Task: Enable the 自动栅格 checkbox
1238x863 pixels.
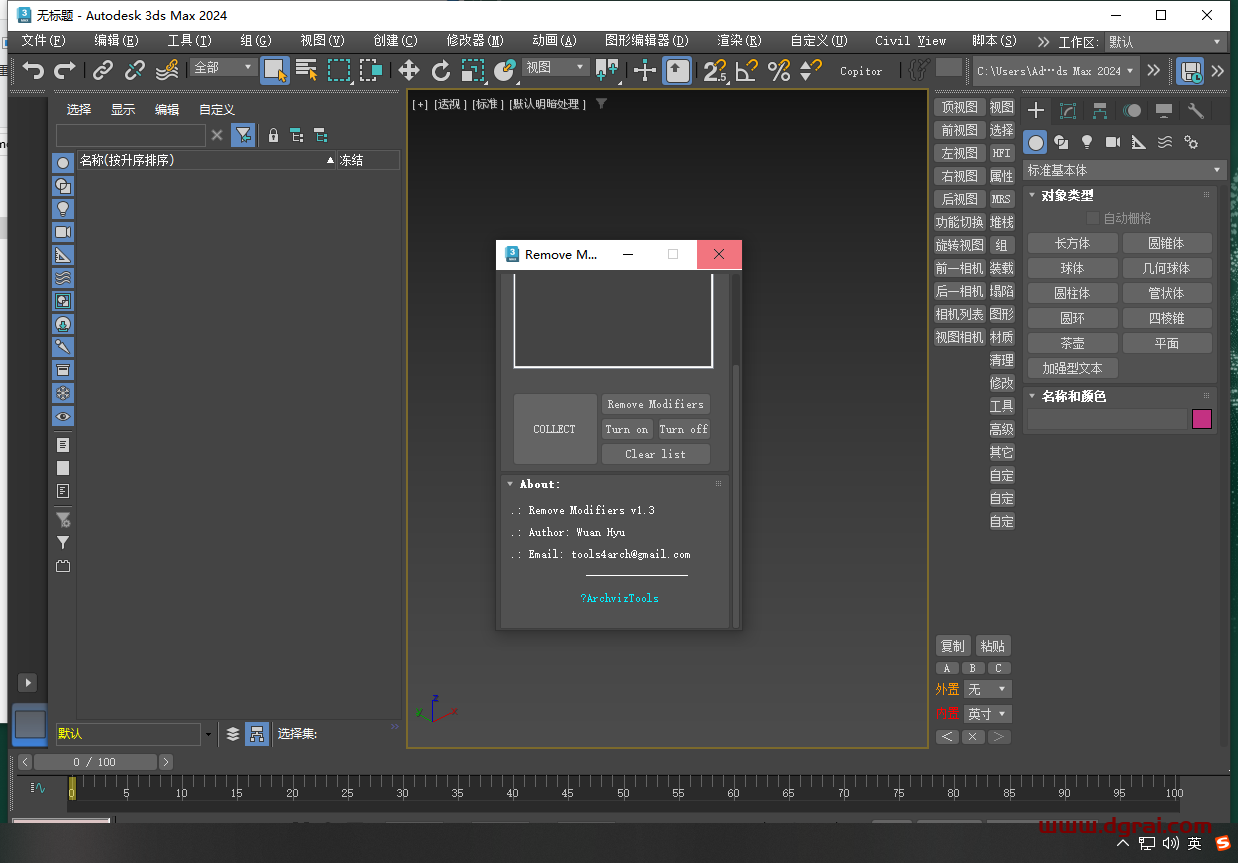Action: pos(1093,218)
